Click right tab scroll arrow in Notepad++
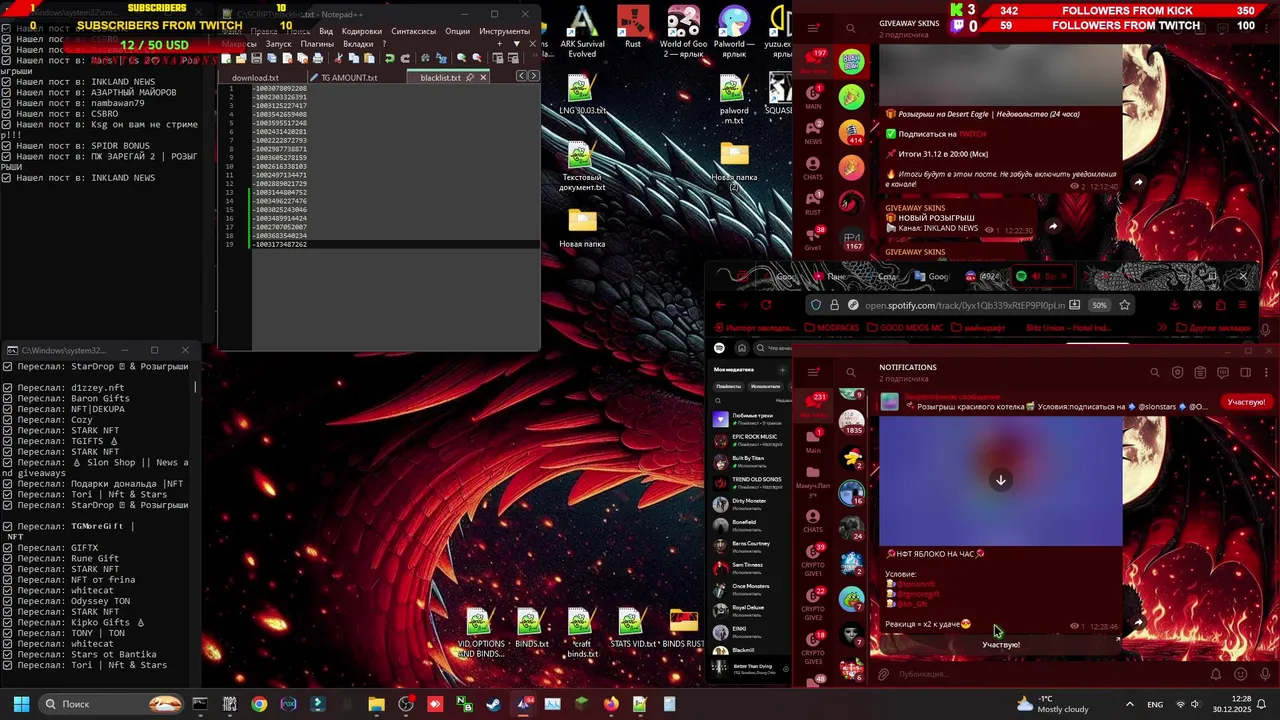This screenshot has height=720, width=1280. 533,76
